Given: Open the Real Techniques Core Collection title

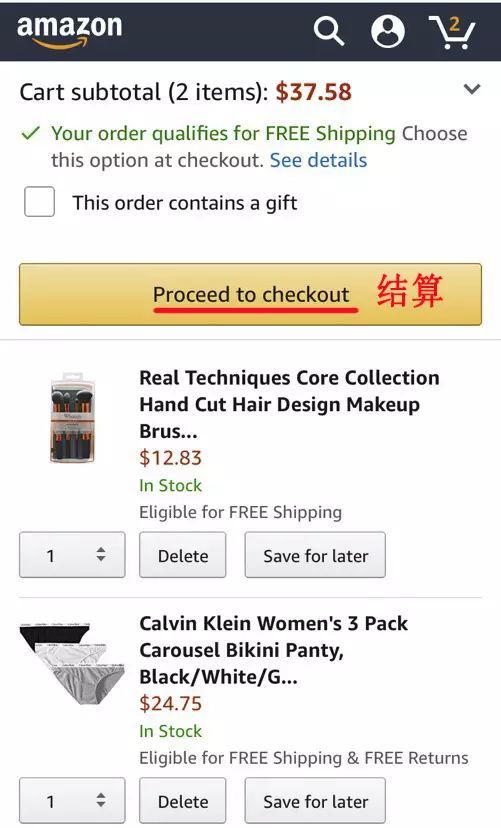Looking at the screenshot, I should [289, 404].
